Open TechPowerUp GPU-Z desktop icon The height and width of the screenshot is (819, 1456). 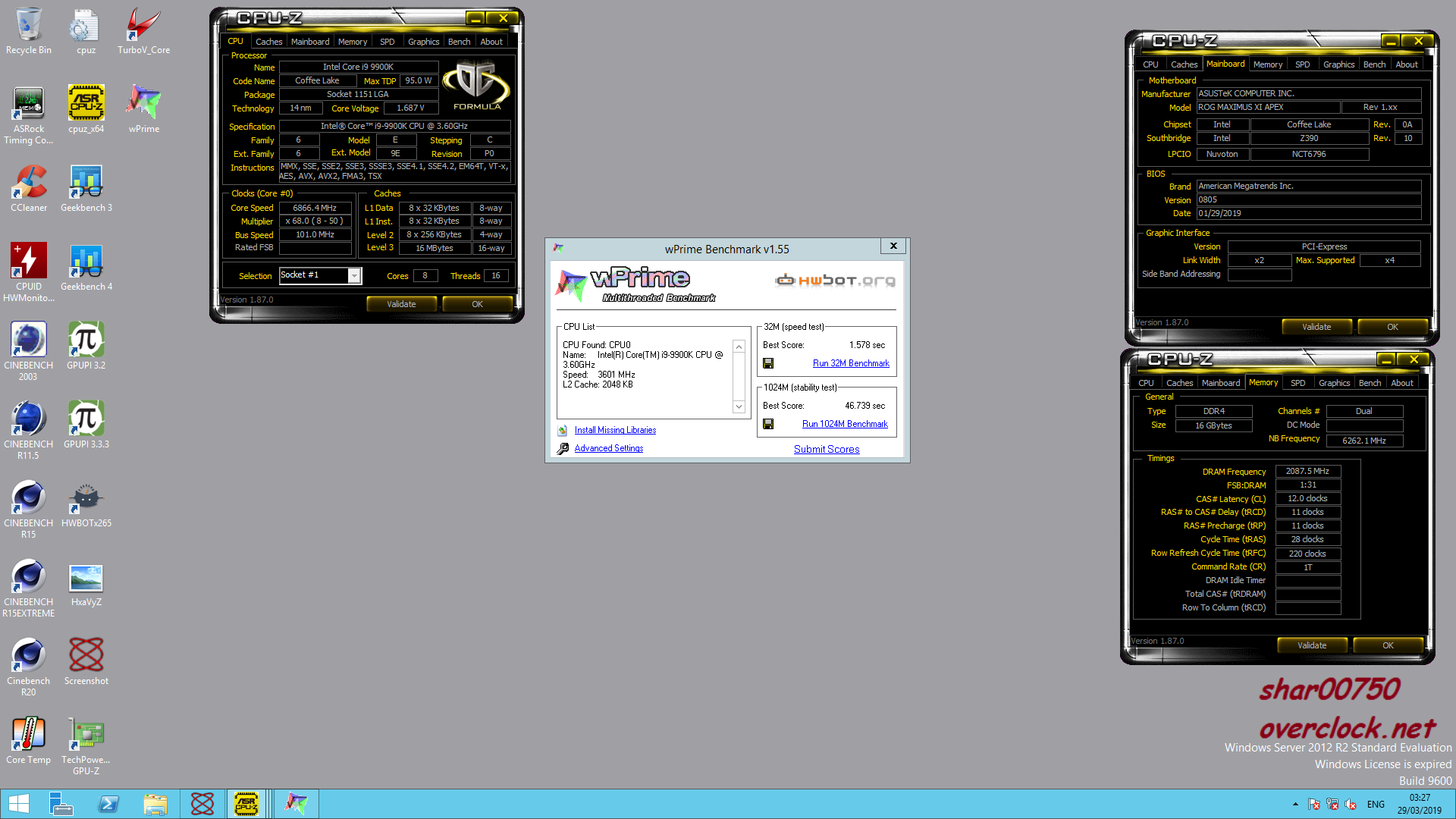click(86, 746)
